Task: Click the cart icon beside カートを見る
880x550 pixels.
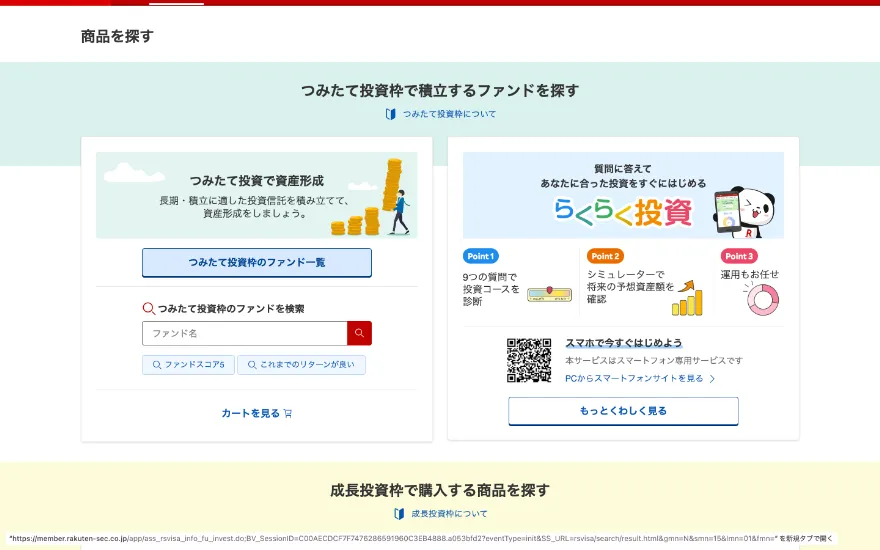Action: point(288,414)
